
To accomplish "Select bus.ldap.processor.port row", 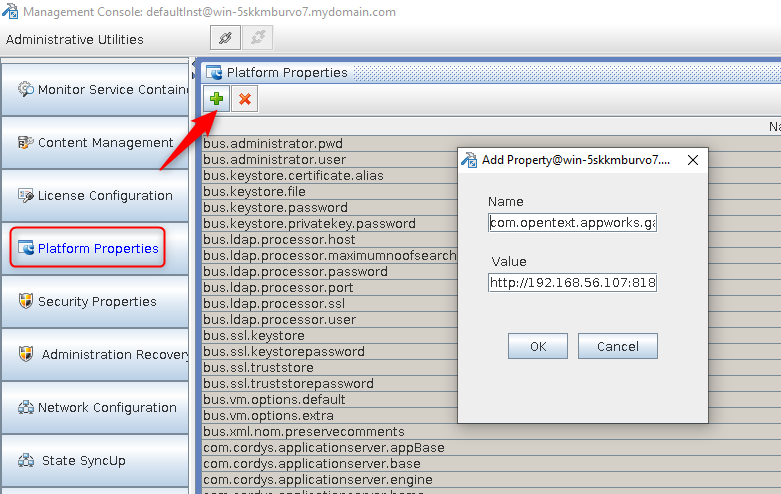I will coord(330,287).
